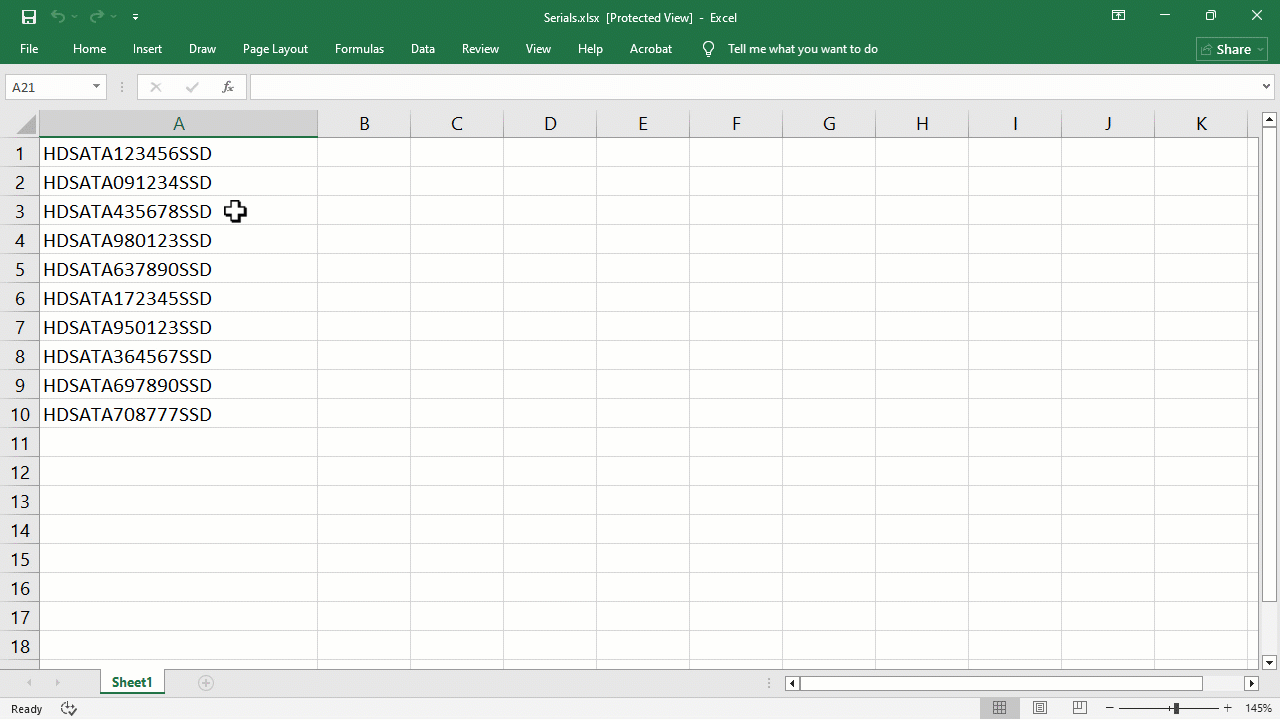Screen dimensions: 1280x720
Task: Switch to Page Layout view icon
Action: pos(1040,708)
